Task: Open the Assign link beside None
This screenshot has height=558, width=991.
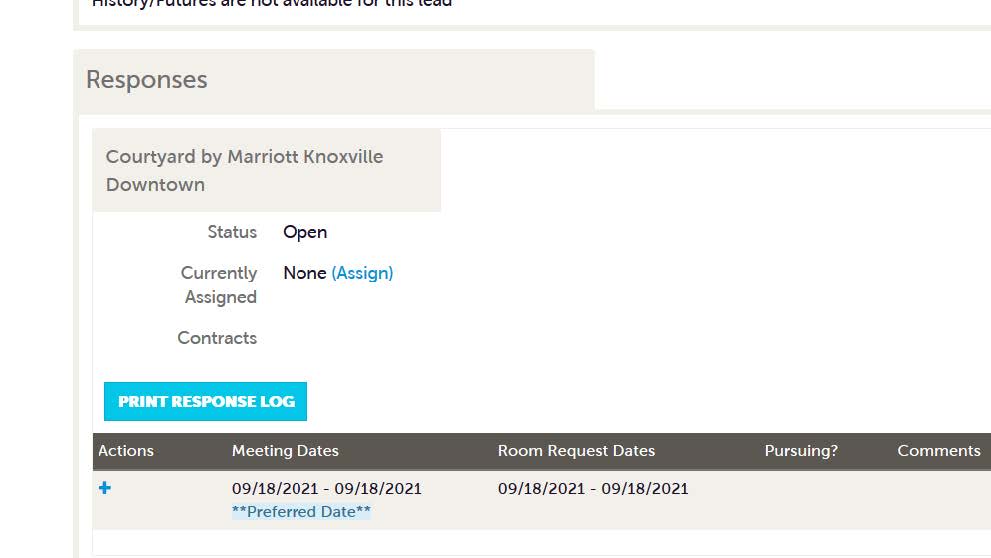Action: pyautogui.click(x=362, y=273)
